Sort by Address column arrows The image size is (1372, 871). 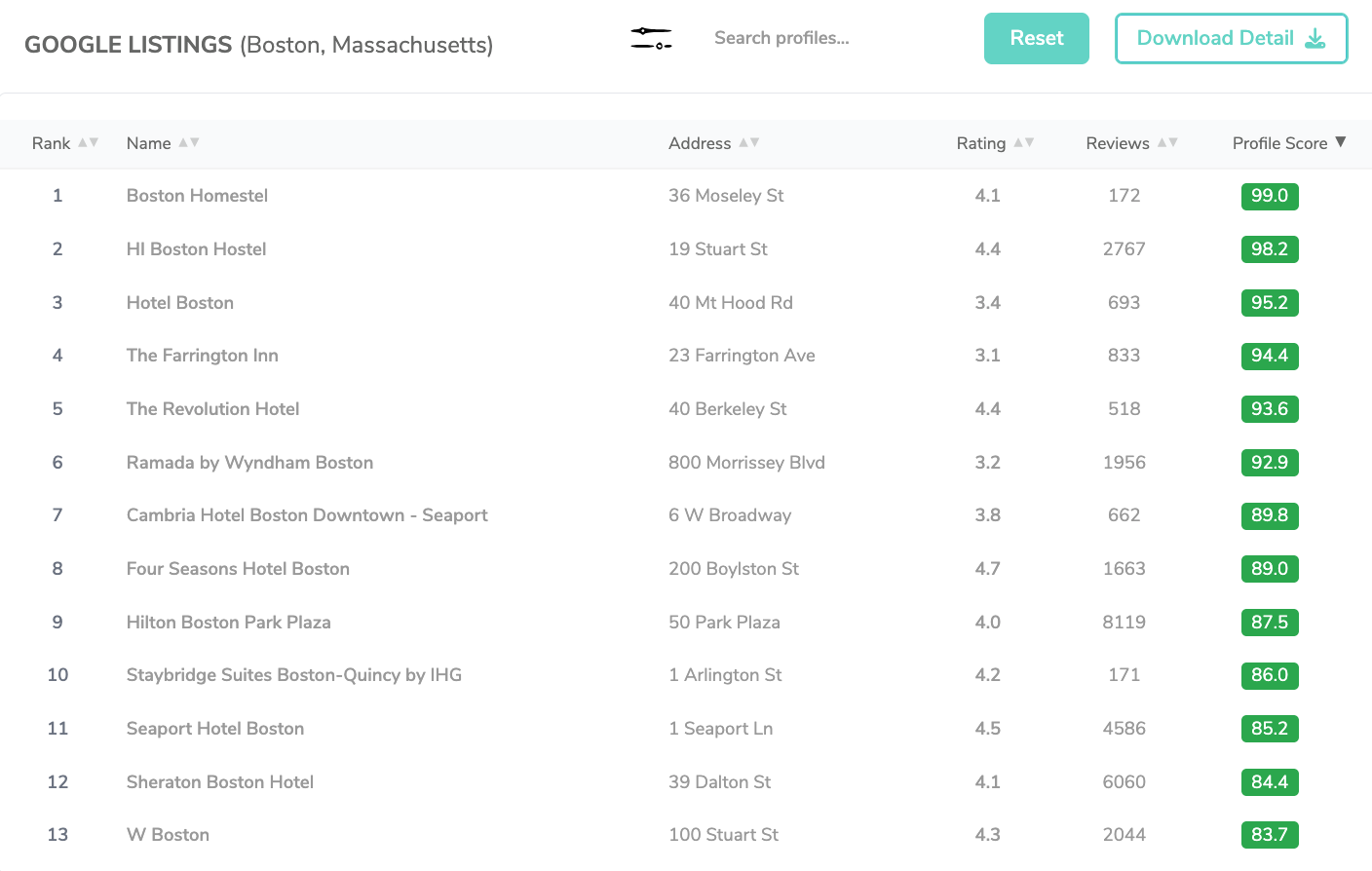click(x=748, y=142)
